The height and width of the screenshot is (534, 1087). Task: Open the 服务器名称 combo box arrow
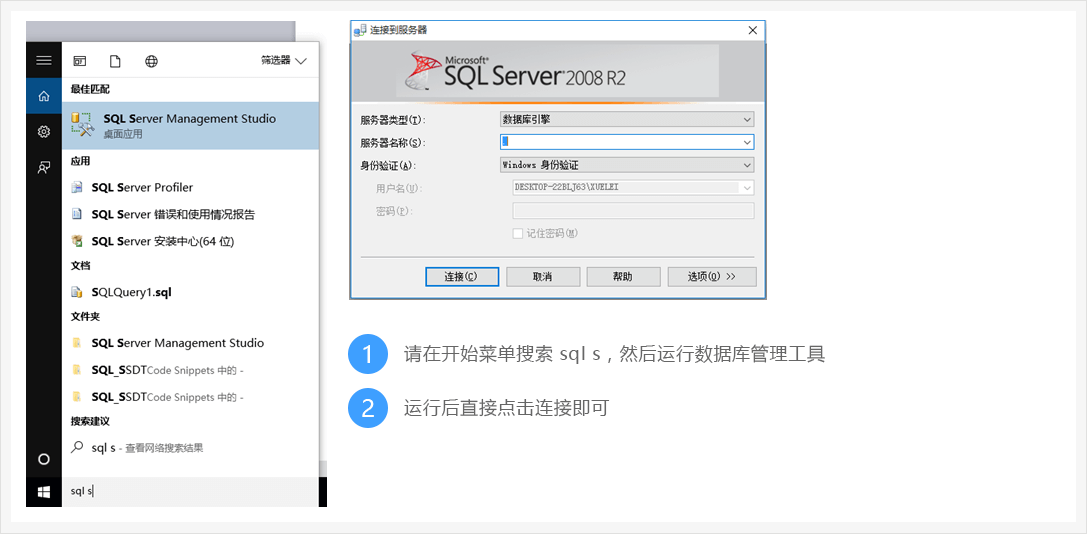[x=747, y=142]
